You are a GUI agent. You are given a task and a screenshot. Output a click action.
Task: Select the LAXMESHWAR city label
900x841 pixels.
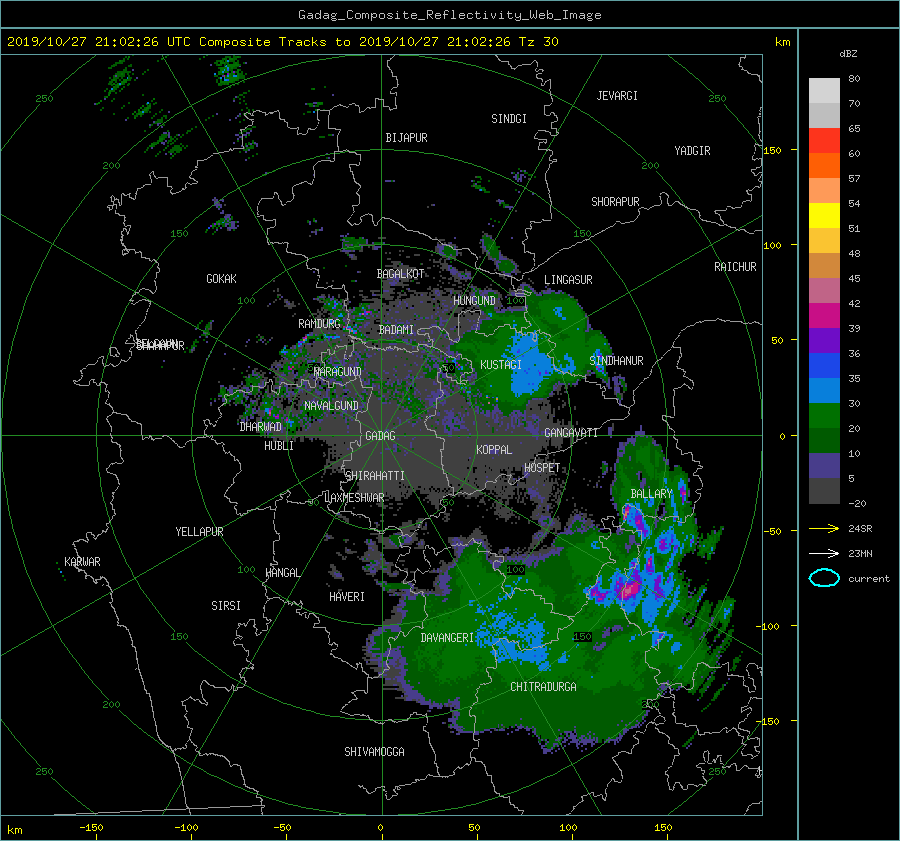pyautogui.click(x=354, y=498)
